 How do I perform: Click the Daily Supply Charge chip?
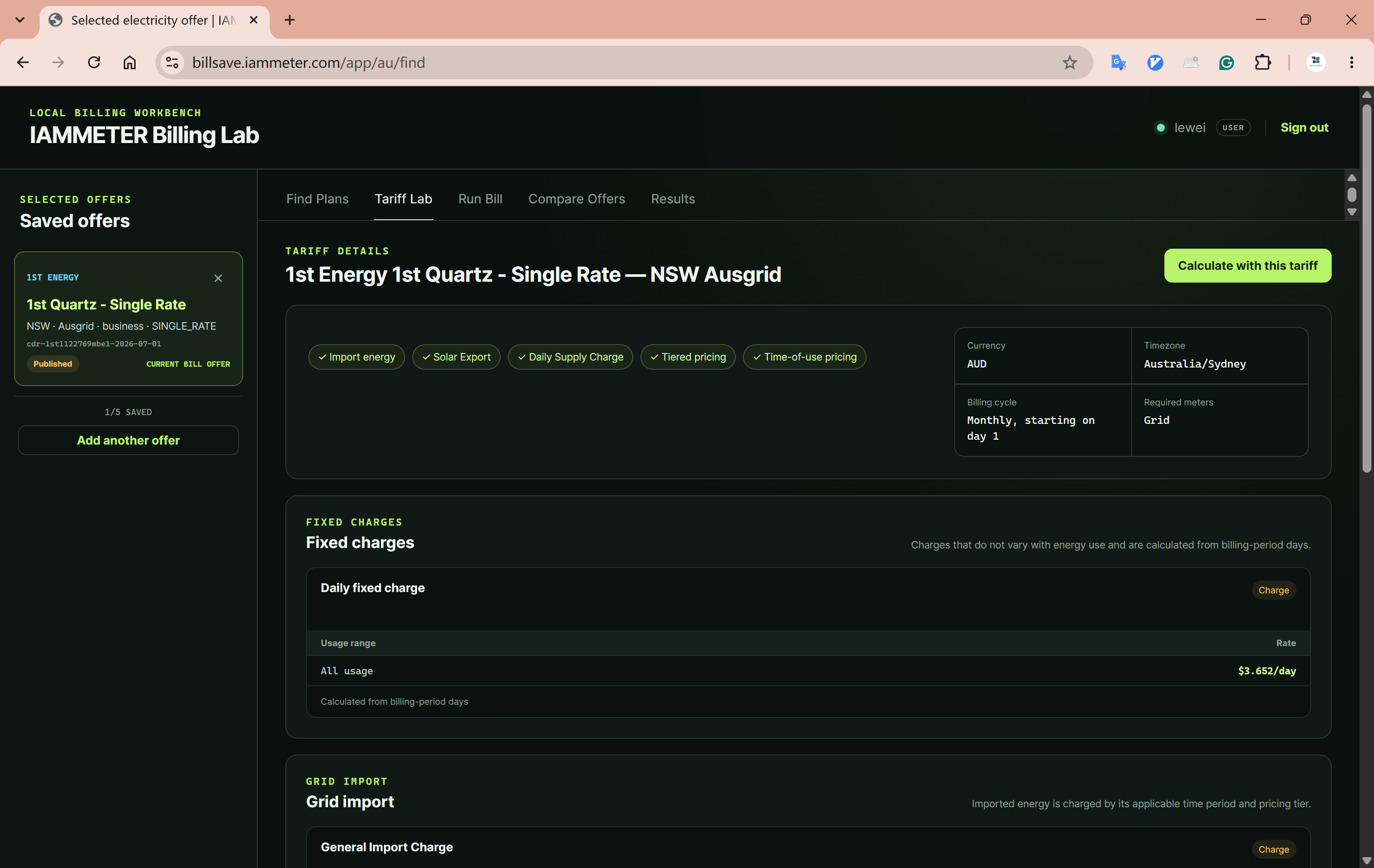tap(570, 357)
